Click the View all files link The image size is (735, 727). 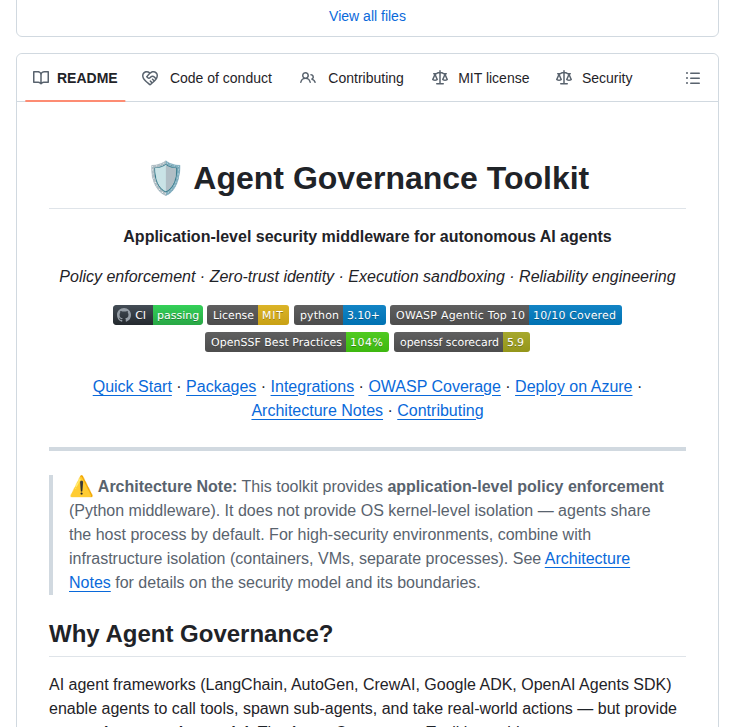coord(368,16)
